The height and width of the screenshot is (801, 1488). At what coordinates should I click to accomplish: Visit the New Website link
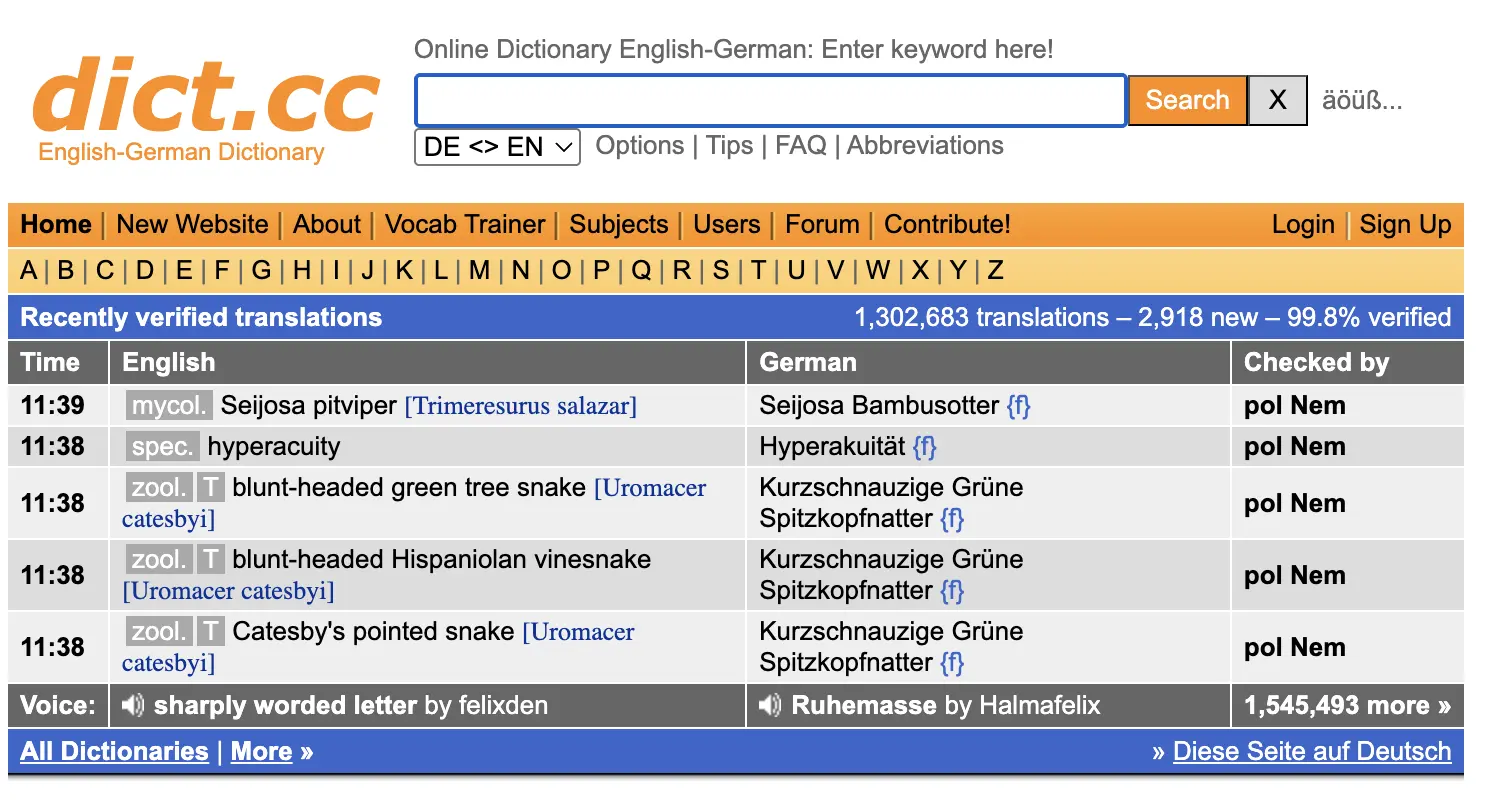pos(192,224)
